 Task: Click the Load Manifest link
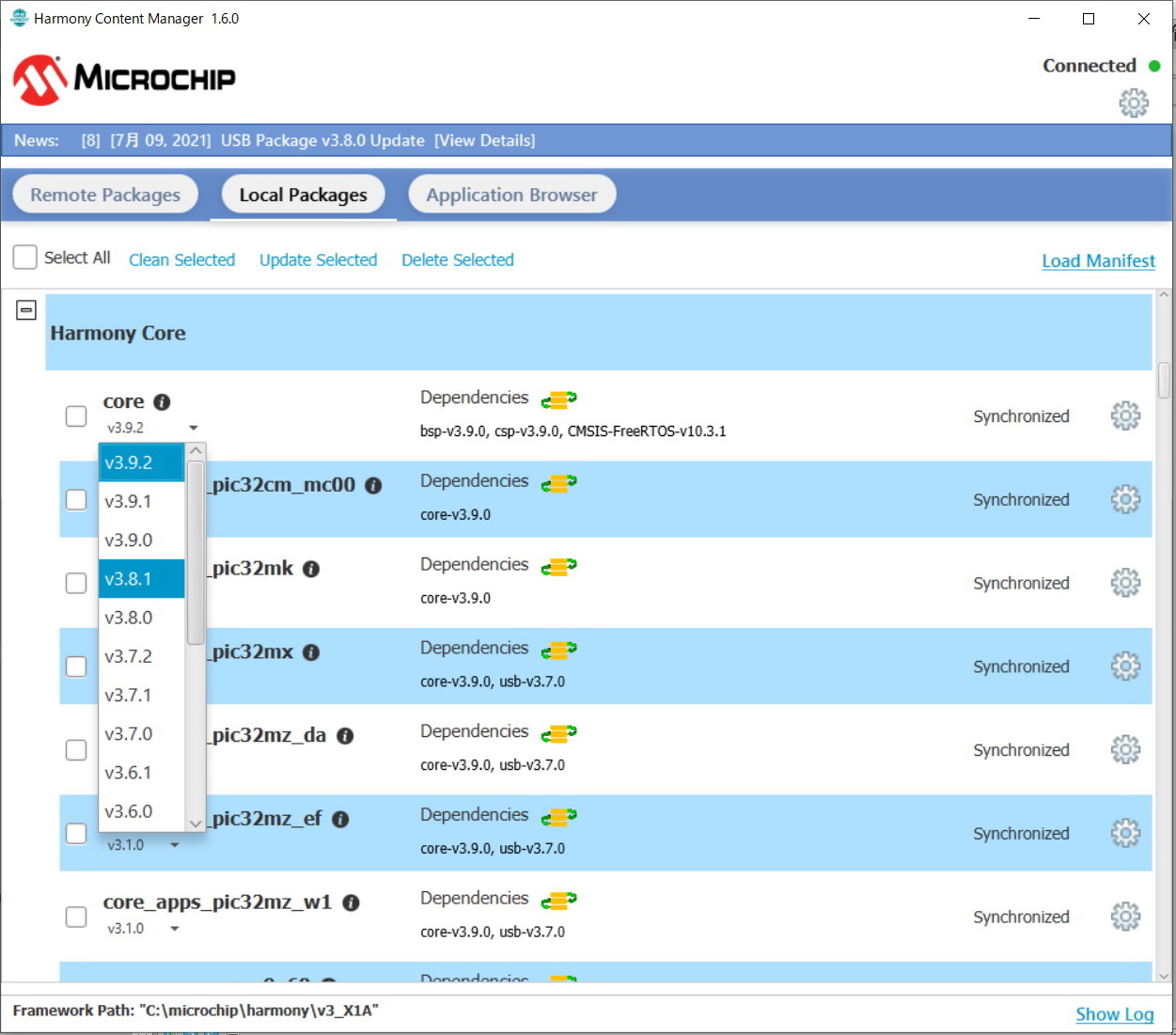coord(1098,261)
